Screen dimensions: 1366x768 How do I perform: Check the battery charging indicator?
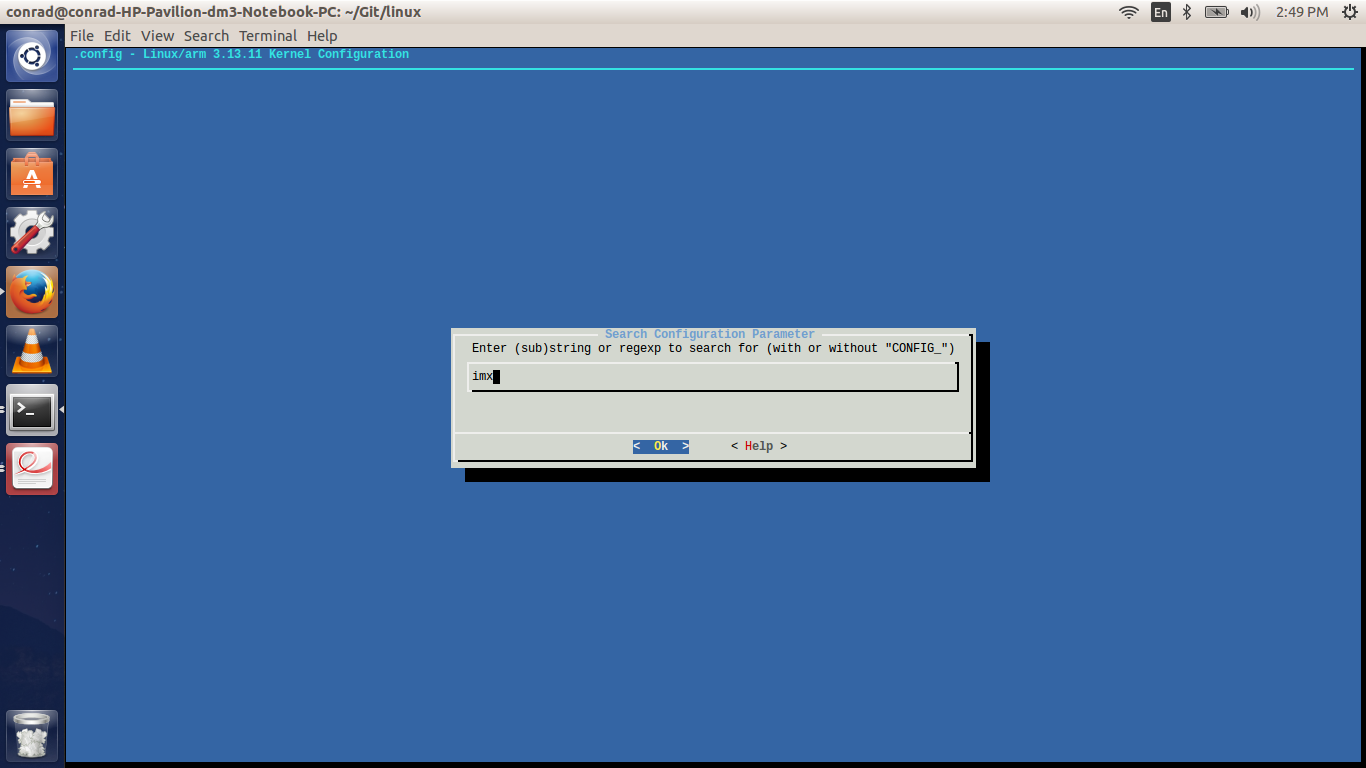pyautogui.click(x=1216, y=12)
